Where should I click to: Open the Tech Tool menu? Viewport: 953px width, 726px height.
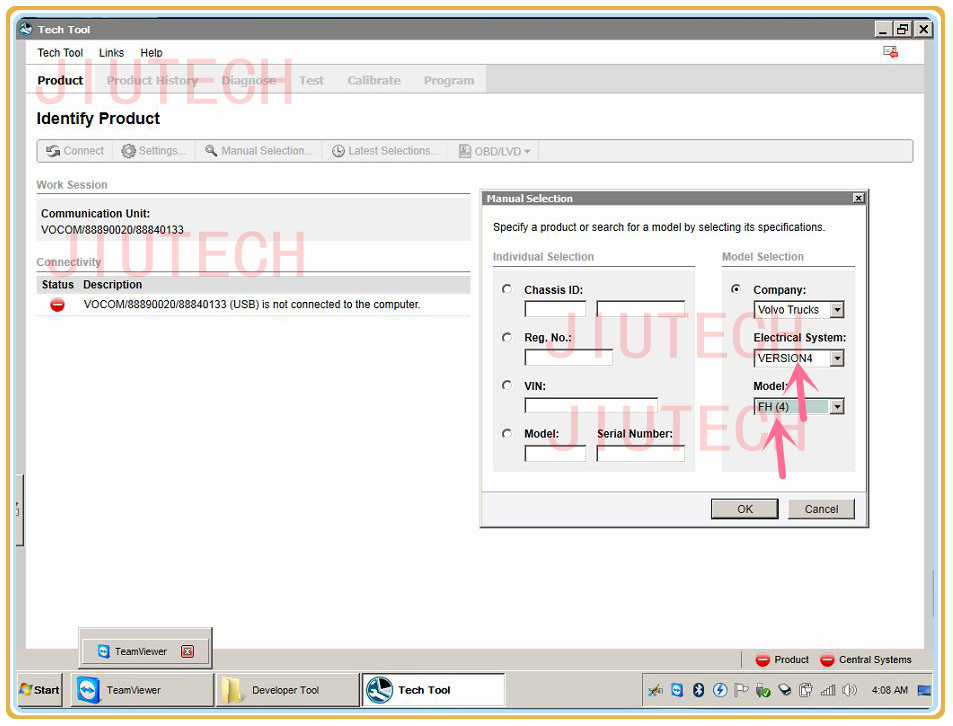(60, 53)
